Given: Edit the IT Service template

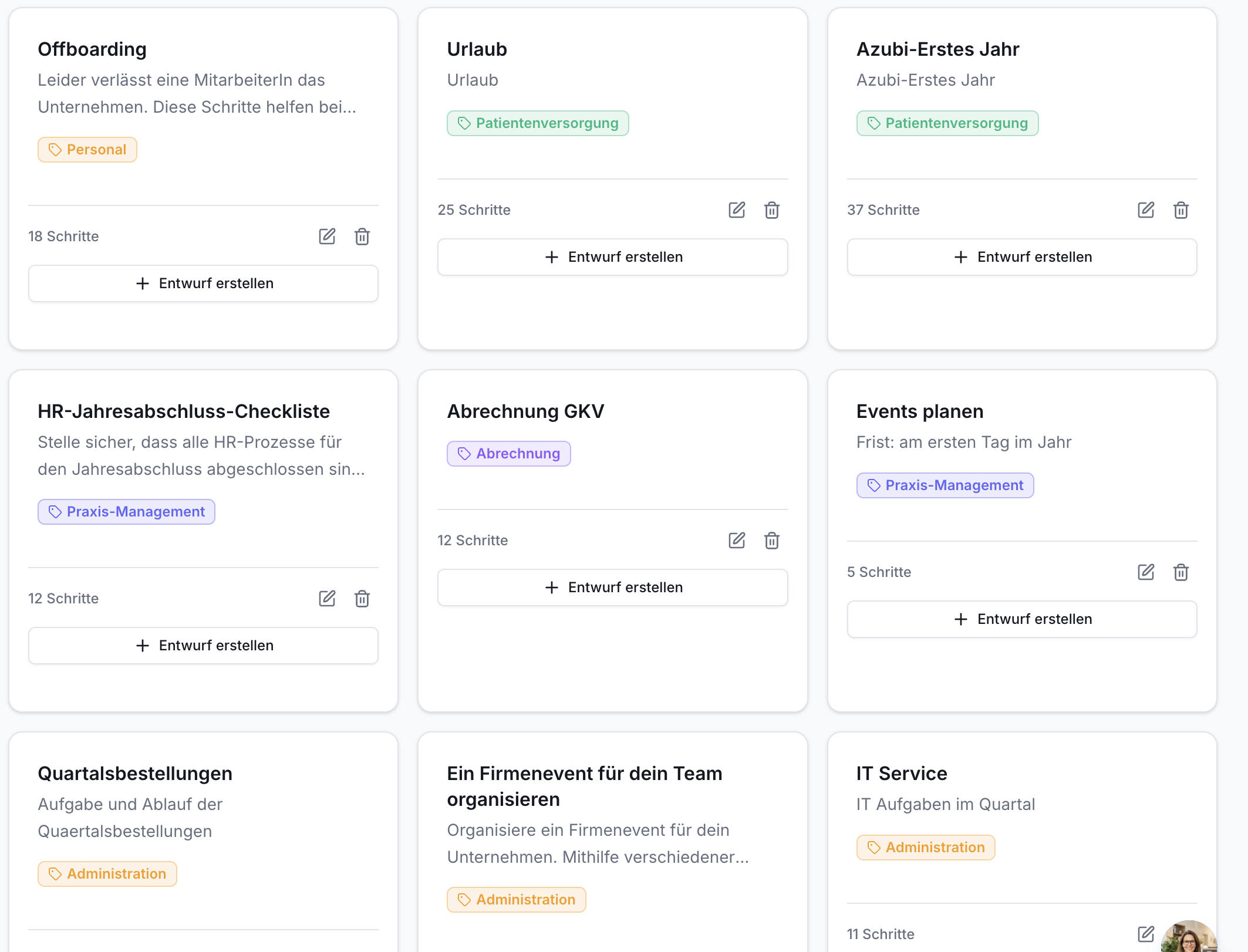Looking at the screenshot, I should coord(1146,934).
